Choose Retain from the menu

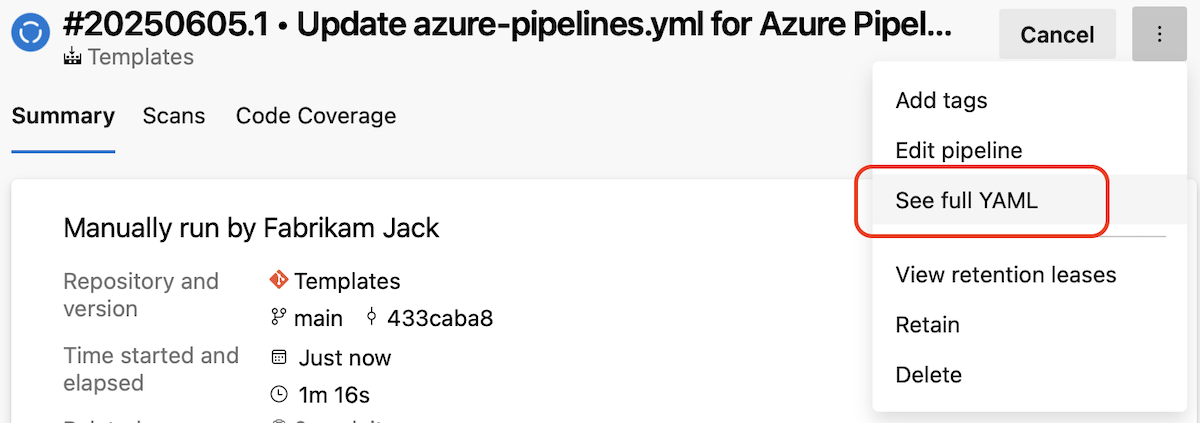pos(927,324)
